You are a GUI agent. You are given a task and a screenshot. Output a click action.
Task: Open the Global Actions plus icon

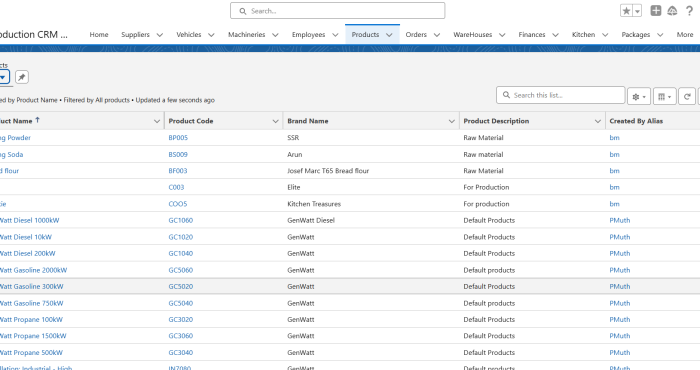pos(655,11)
